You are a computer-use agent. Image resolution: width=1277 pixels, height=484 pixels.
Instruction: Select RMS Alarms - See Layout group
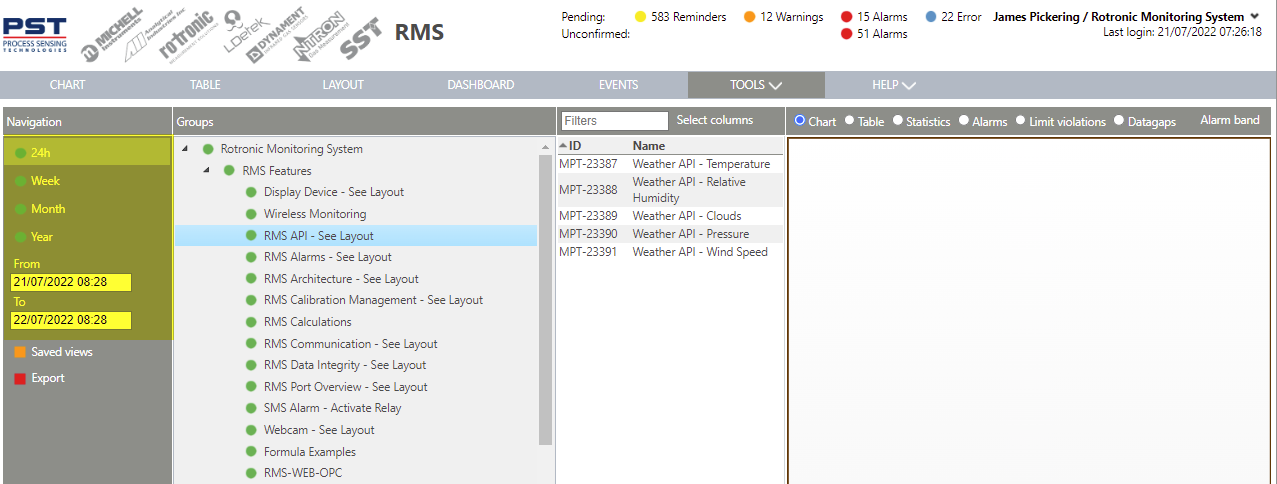(328, 257)
